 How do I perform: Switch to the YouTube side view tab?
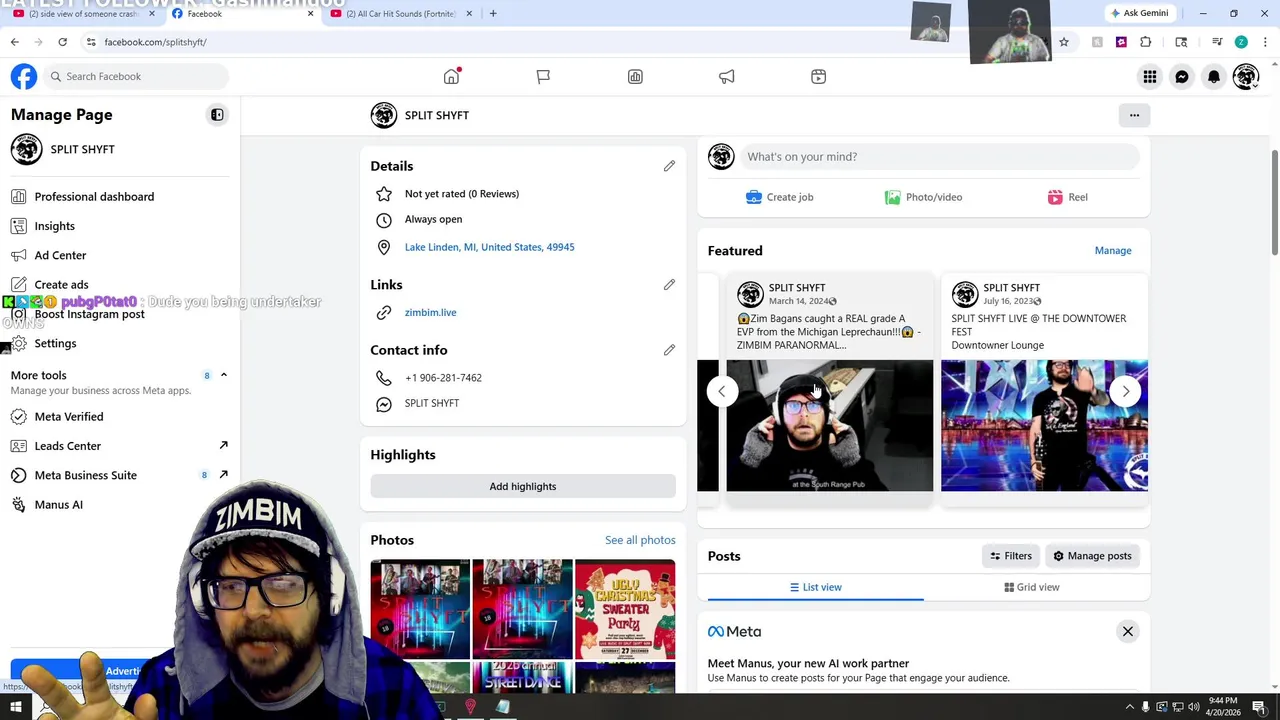click(x=85, y=14)
